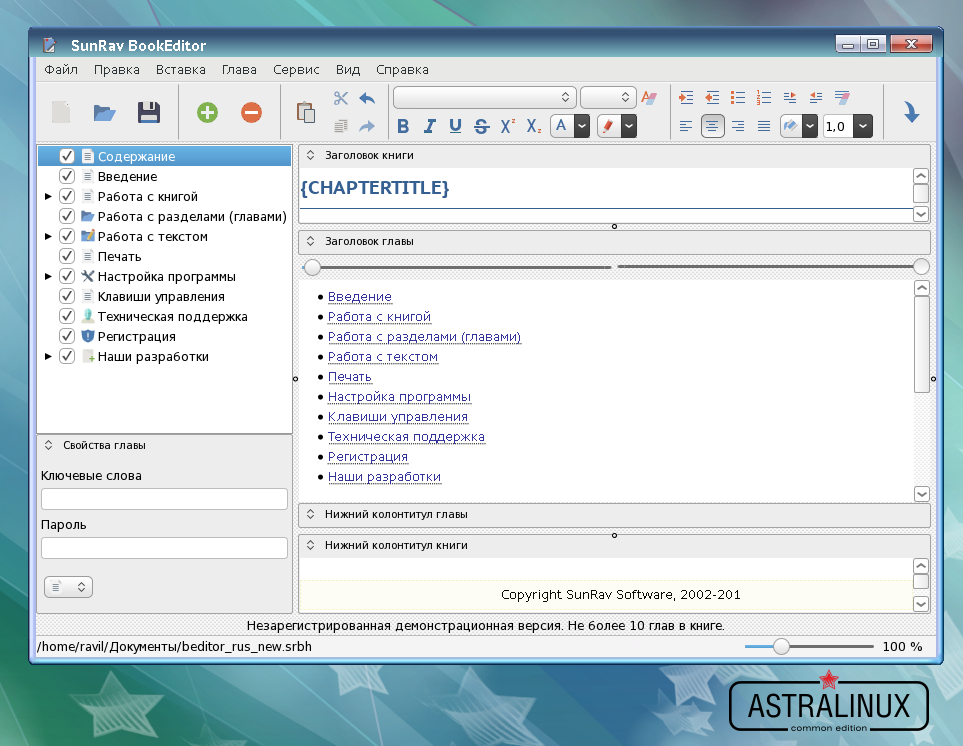The height and width of the screenshot is (746, 963).
Task: Follow the Работа с книгой link
Action: (x=380, y=317)
